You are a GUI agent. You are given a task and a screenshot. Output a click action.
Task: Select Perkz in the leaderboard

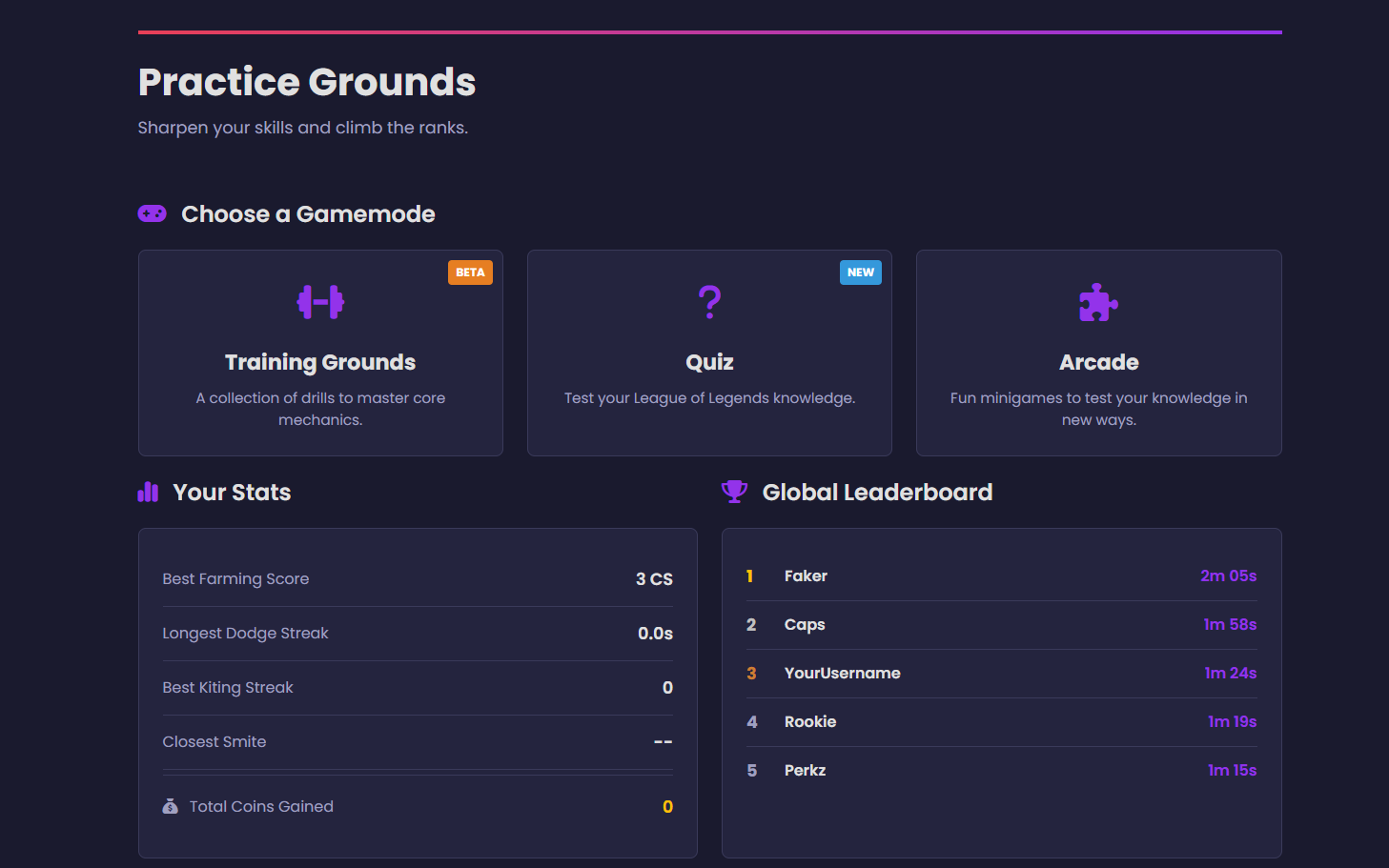pos(805,770)
